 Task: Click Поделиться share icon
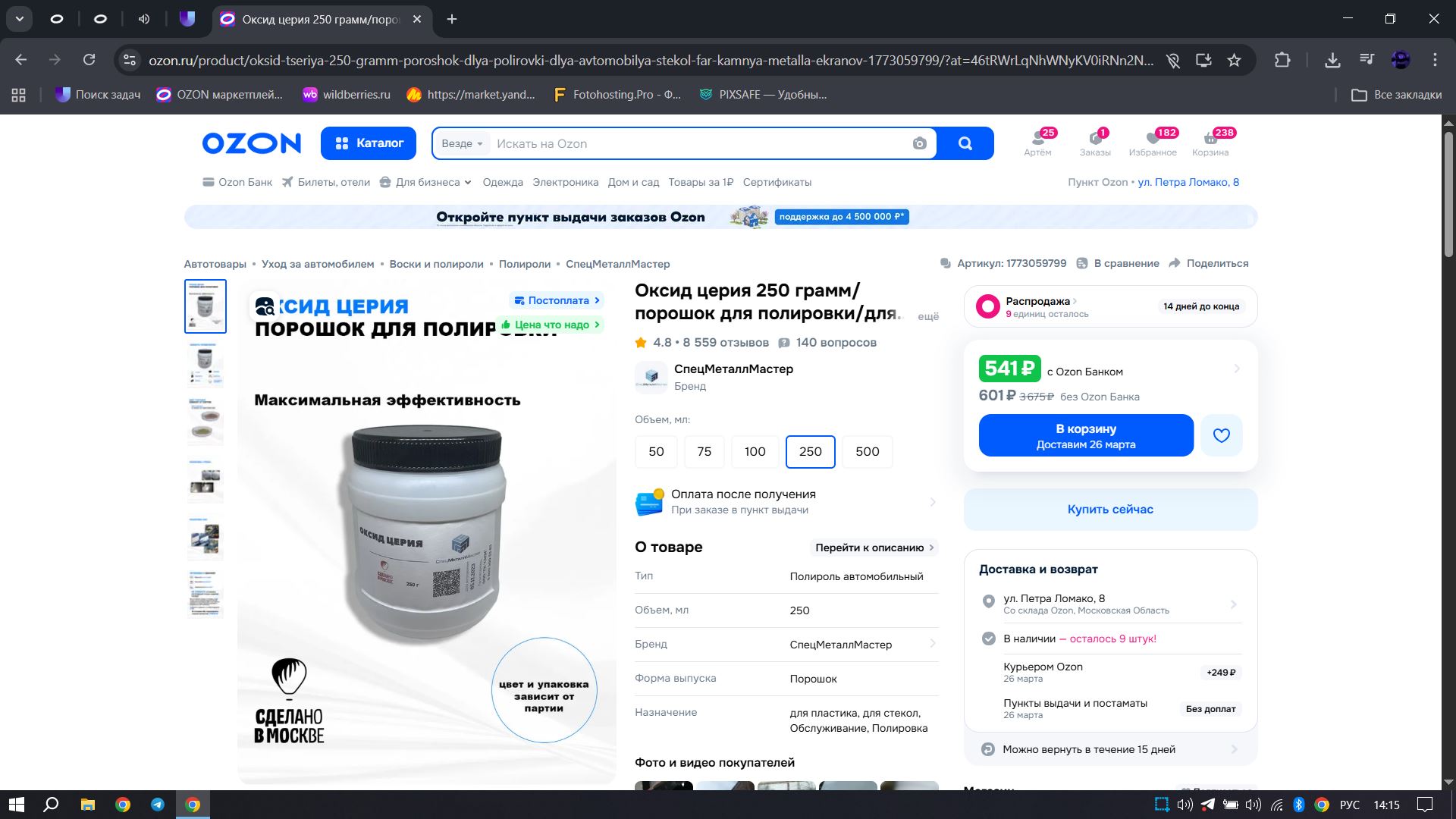[1175, 263]
